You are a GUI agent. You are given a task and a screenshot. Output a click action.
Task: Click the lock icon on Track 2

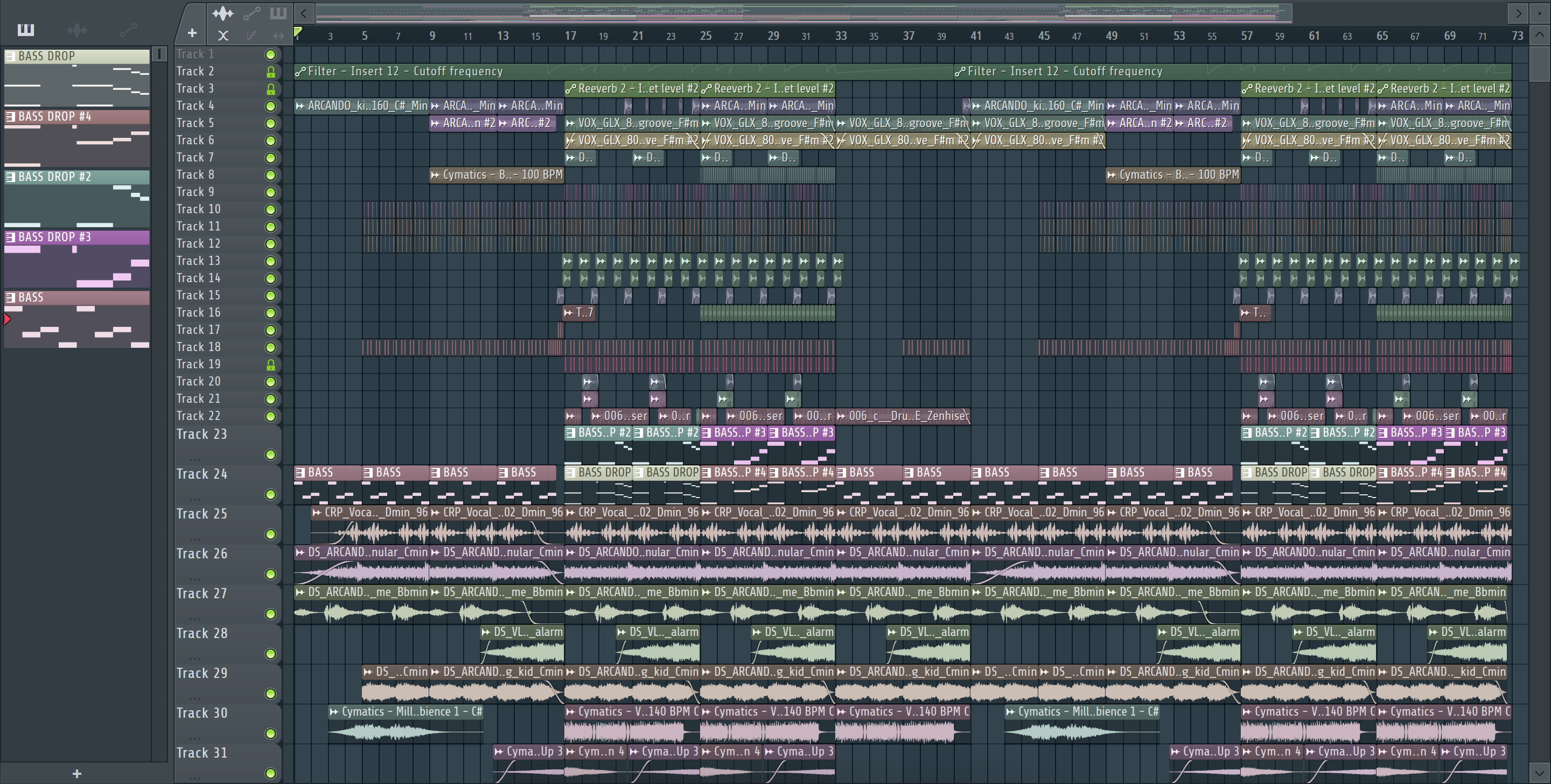[x=270, y=72]
